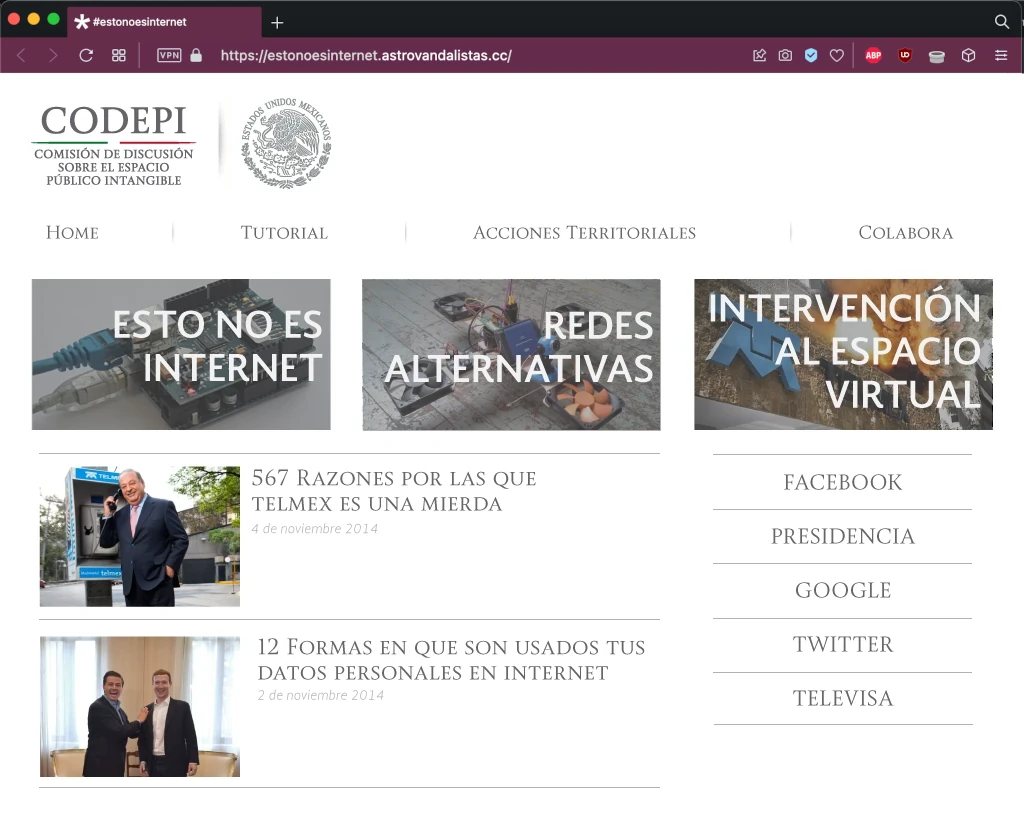1024x813 pixels.
Task: Open the Speed Dial grid icon
Action: (x=118, y=56)
